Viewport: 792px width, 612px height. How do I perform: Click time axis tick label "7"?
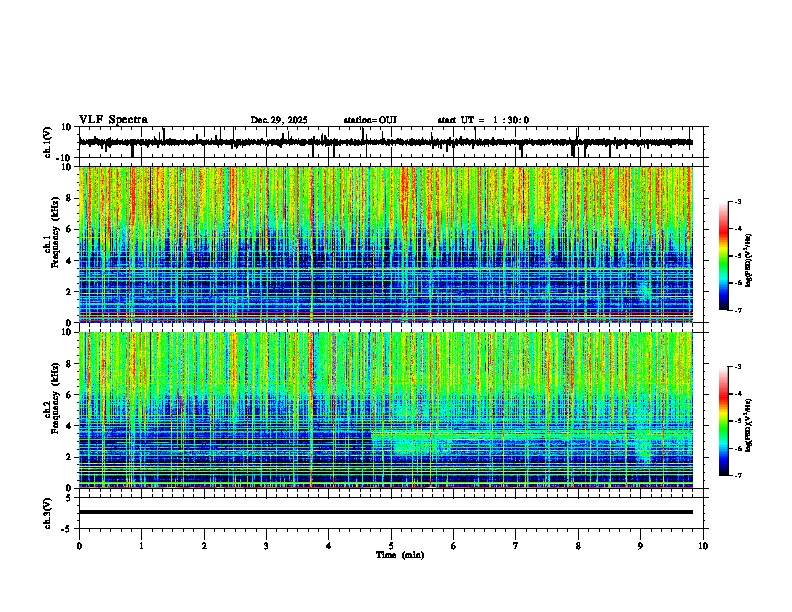click(516, 546)
